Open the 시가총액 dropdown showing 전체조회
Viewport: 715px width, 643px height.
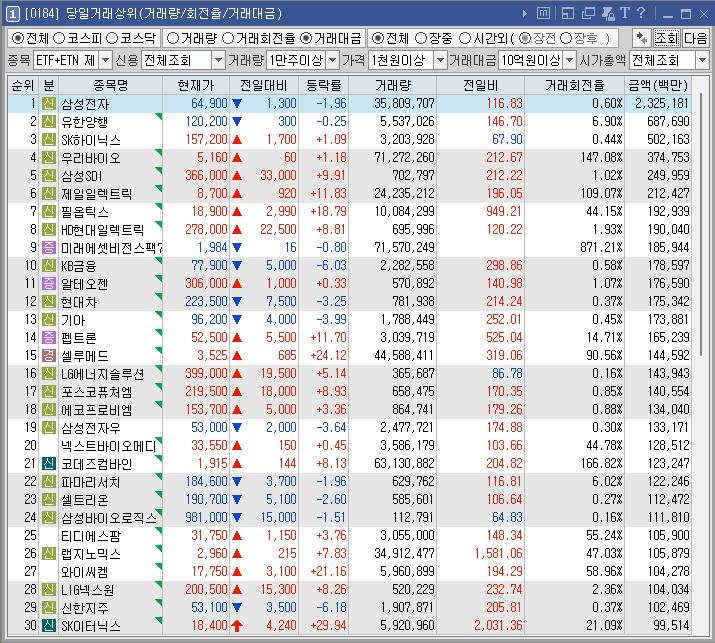[669, 60]
